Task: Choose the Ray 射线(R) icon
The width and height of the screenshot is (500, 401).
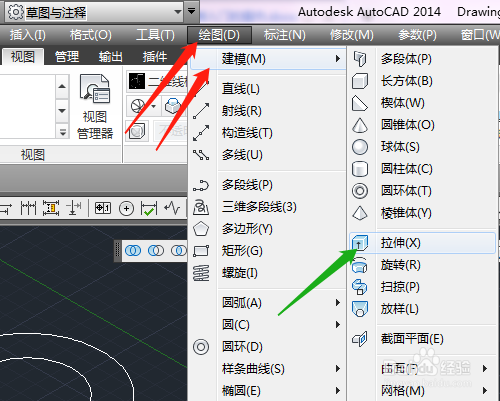Action: [201, 111]
